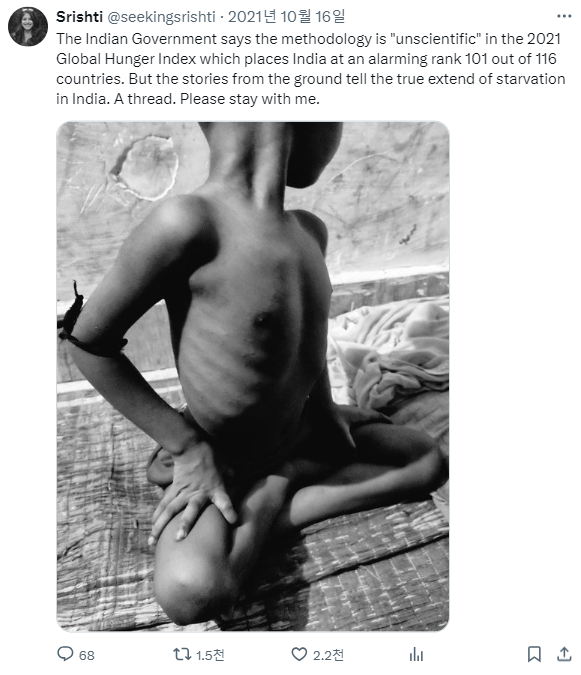Click the display name Srishti

(x=79, y=17)
